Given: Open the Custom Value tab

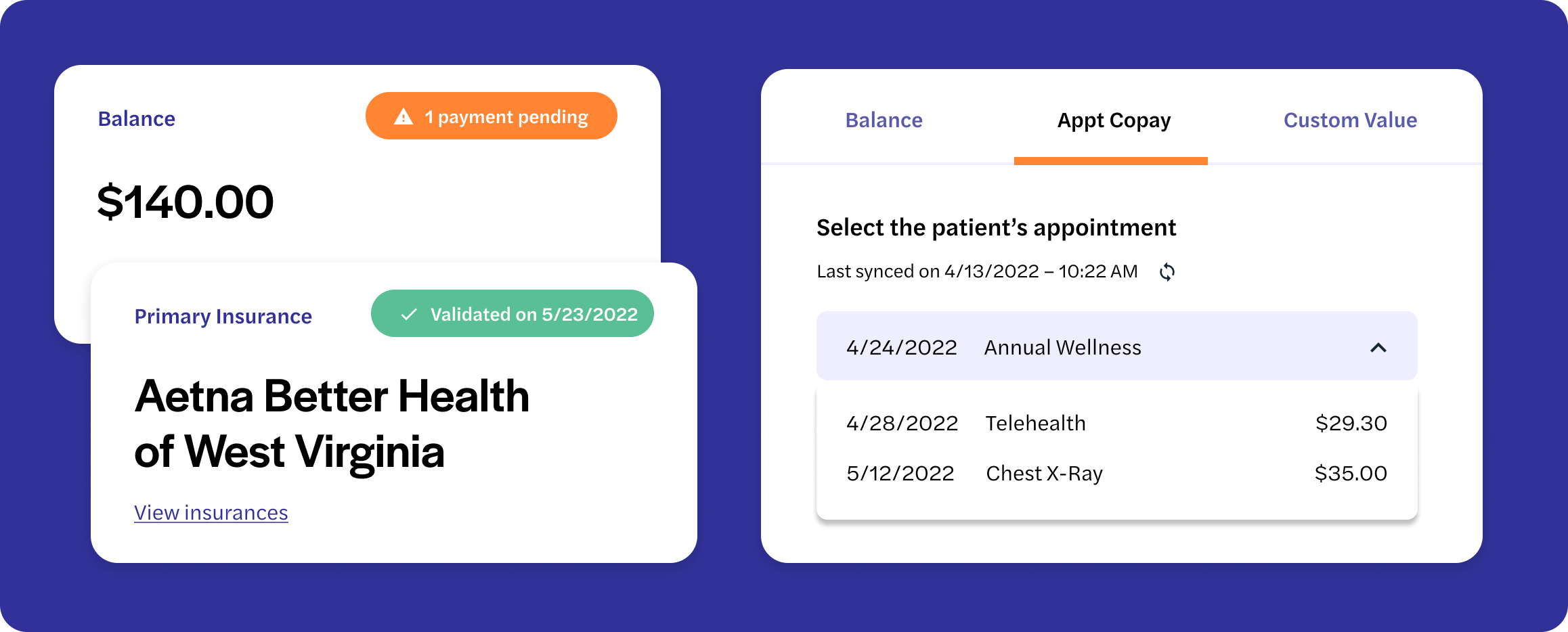Looking at the screenshot, I should [1350, 120].
